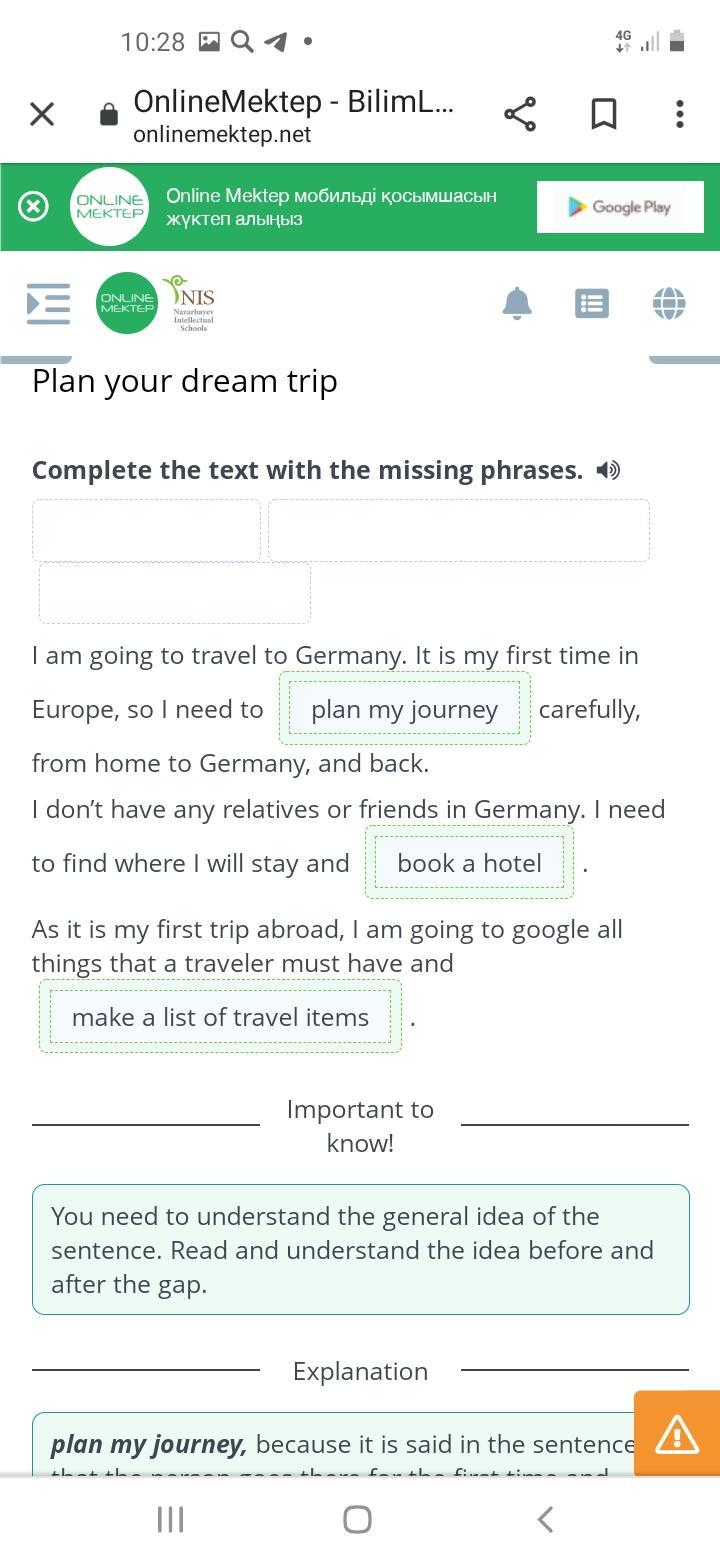The image size is (720, 1560).
Task: Select the 'plan my journey' phrase chip
Action: point(405,709)
